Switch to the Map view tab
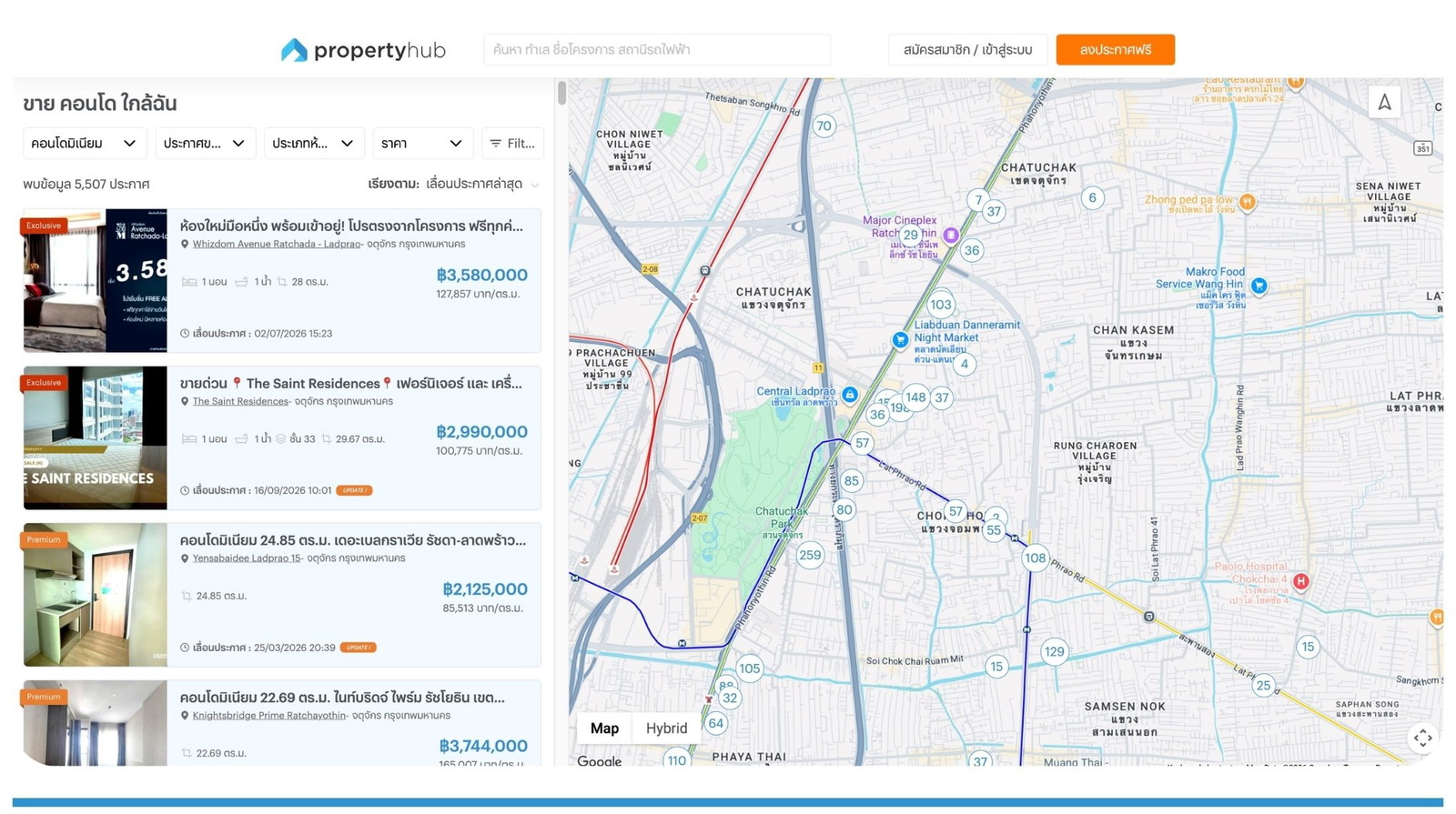 (604, 729)
